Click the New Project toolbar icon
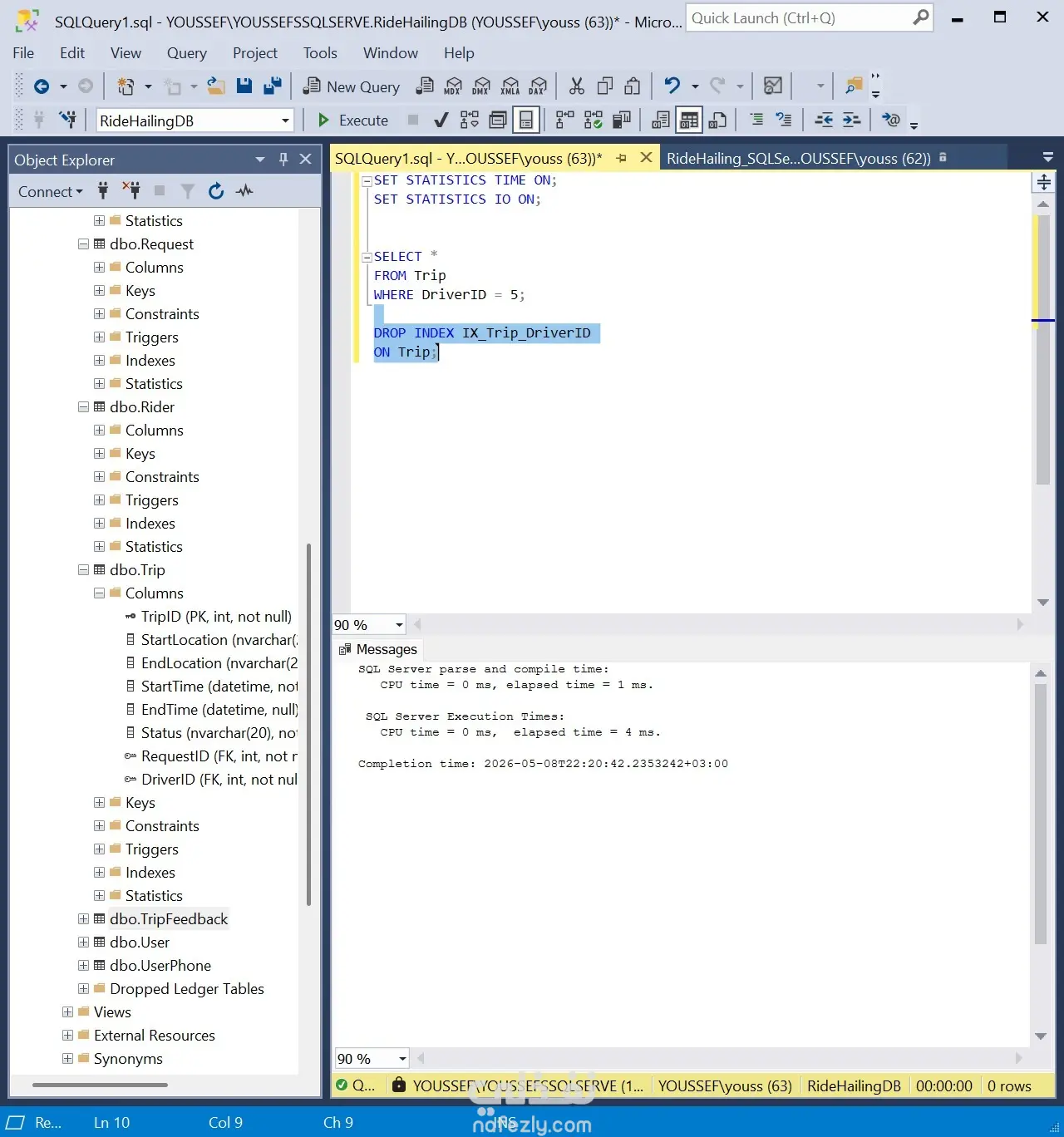 coord(126,86)
